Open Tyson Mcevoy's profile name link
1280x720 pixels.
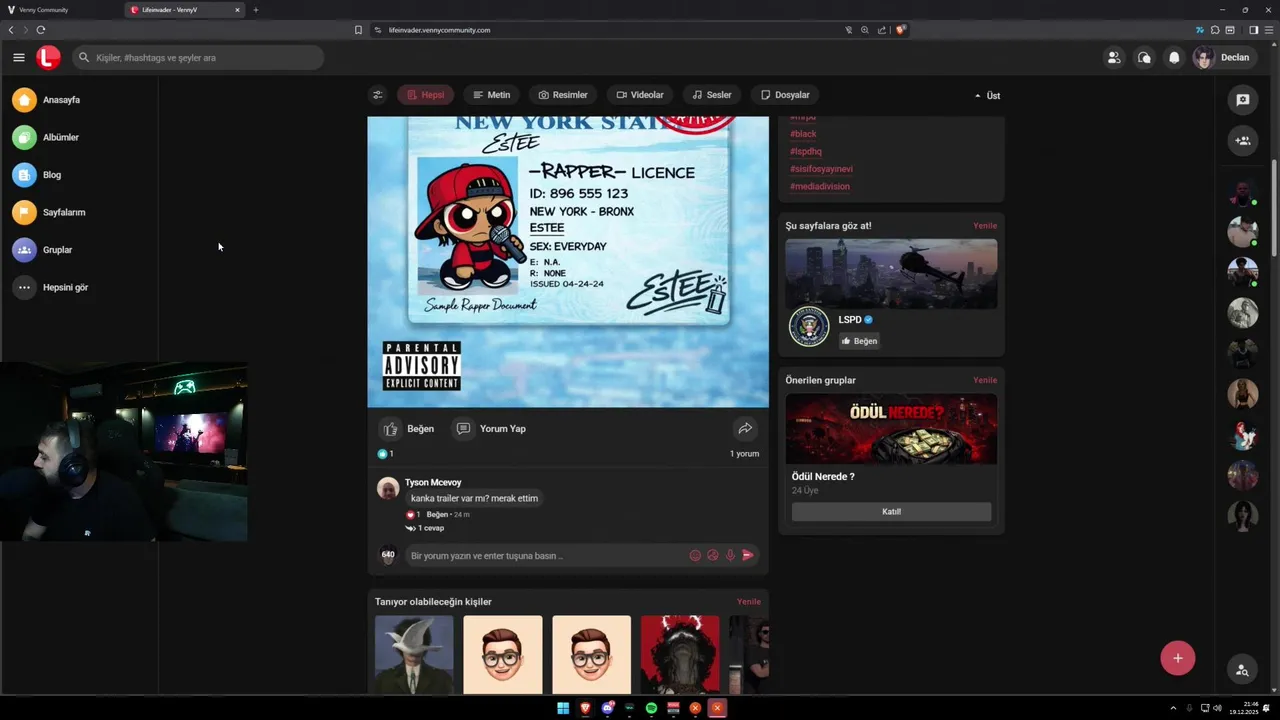[x=433, y=482]
